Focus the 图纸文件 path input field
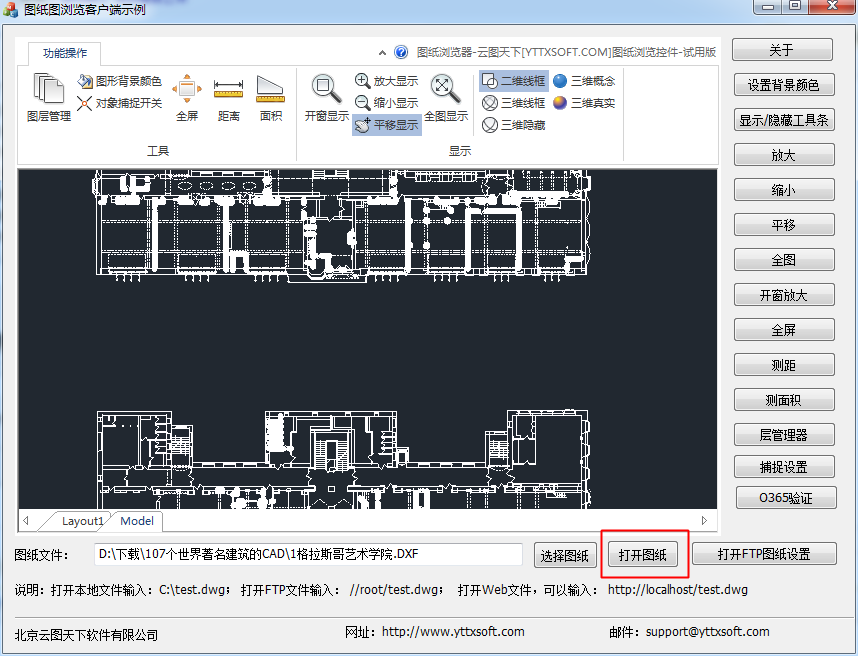The width and height of the screenshot is (858, 656). pos(308,554)
